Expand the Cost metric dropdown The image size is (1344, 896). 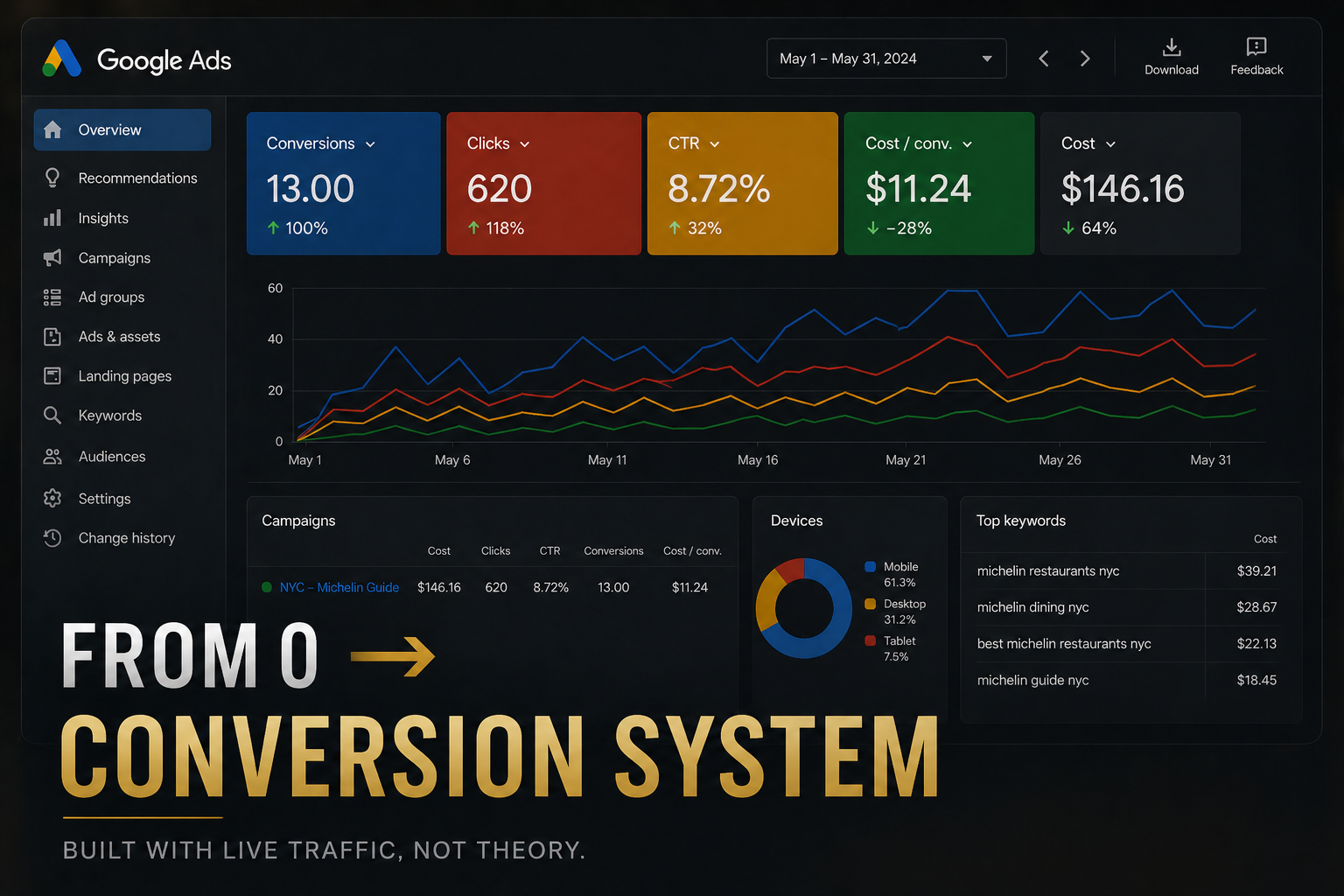click(x=1110, y=144)
